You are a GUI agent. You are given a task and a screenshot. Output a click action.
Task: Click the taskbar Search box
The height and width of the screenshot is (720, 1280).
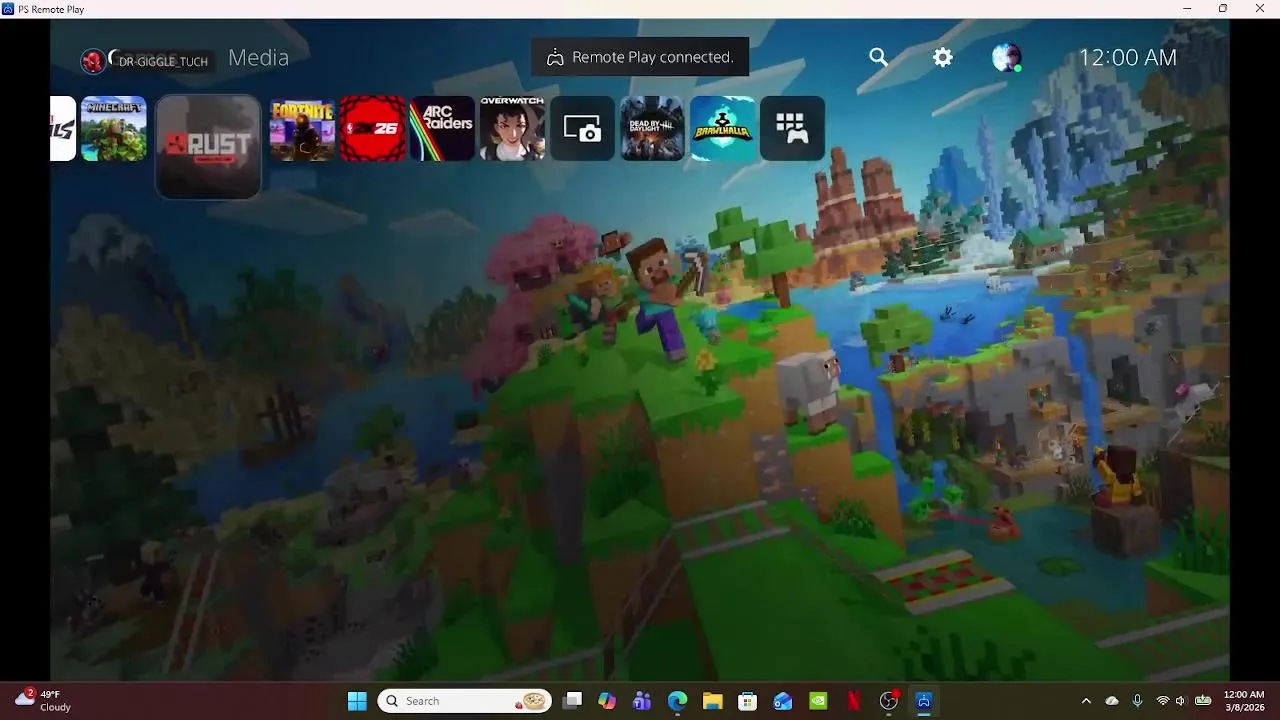point(465,701)
